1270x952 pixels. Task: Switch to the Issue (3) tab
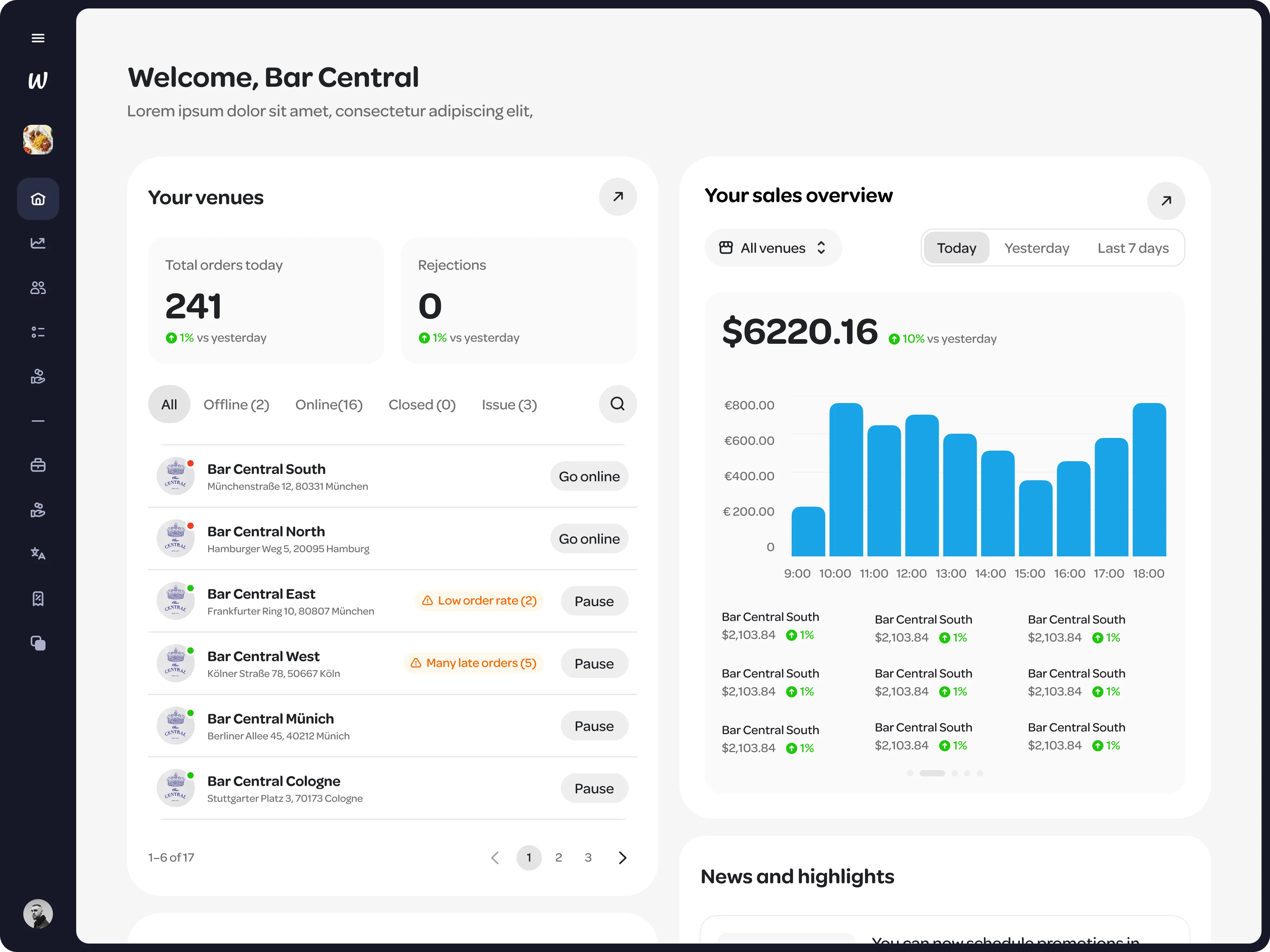[x=509, y=404]
